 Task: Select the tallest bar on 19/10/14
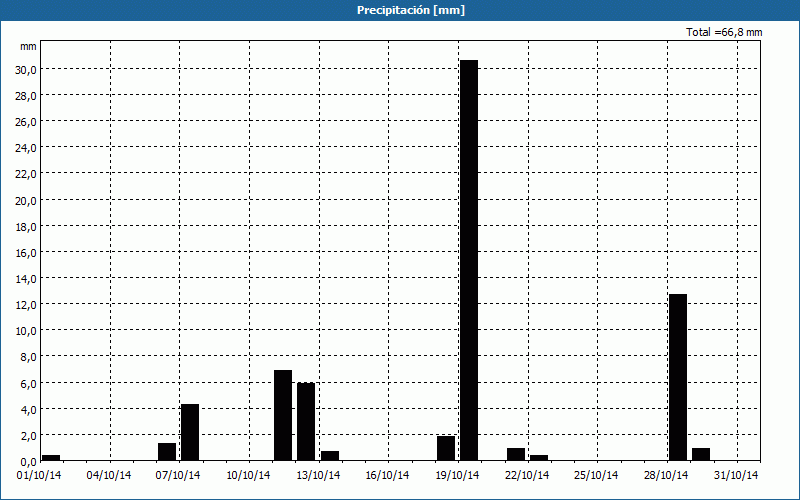pyautogui.click(x=469, y=260)
